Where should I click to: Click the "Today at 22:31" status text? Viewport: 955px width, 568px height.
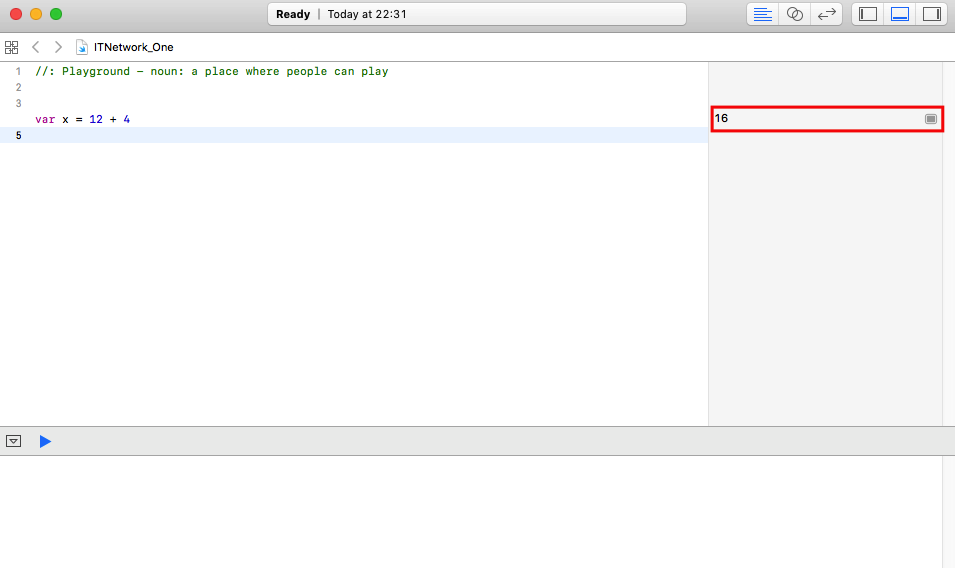[x=367, y=14]
